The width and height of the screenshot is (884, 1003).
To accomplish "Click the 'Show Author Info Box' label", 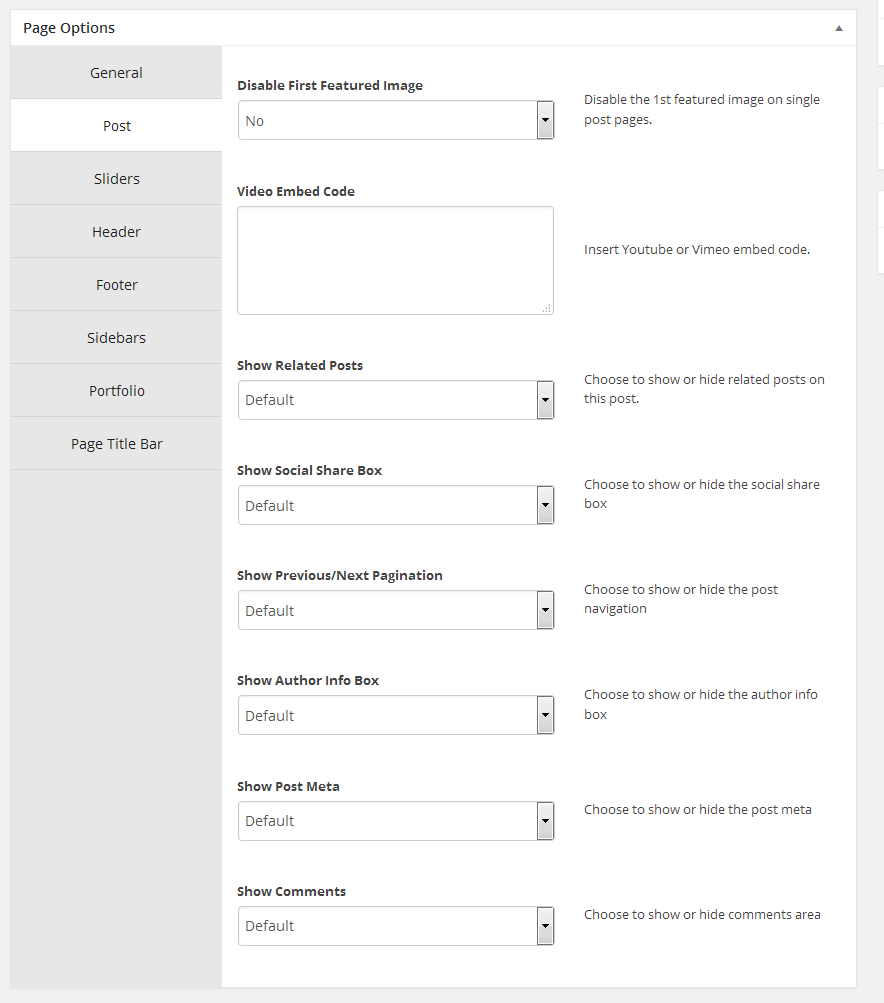I will (x=308, y=680).
